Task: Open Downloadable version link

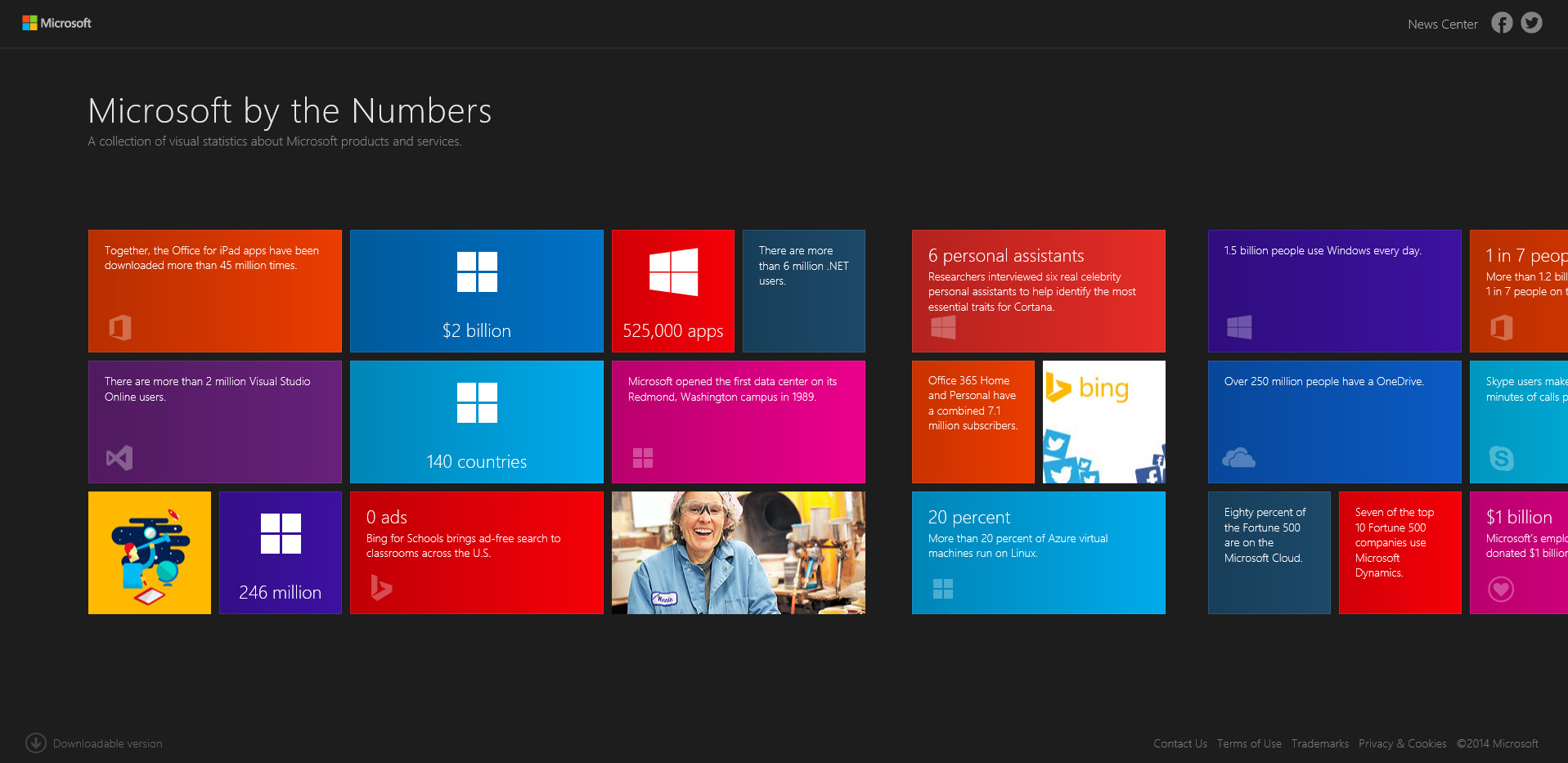Action: pyautogui.click(x=107, y=743)
